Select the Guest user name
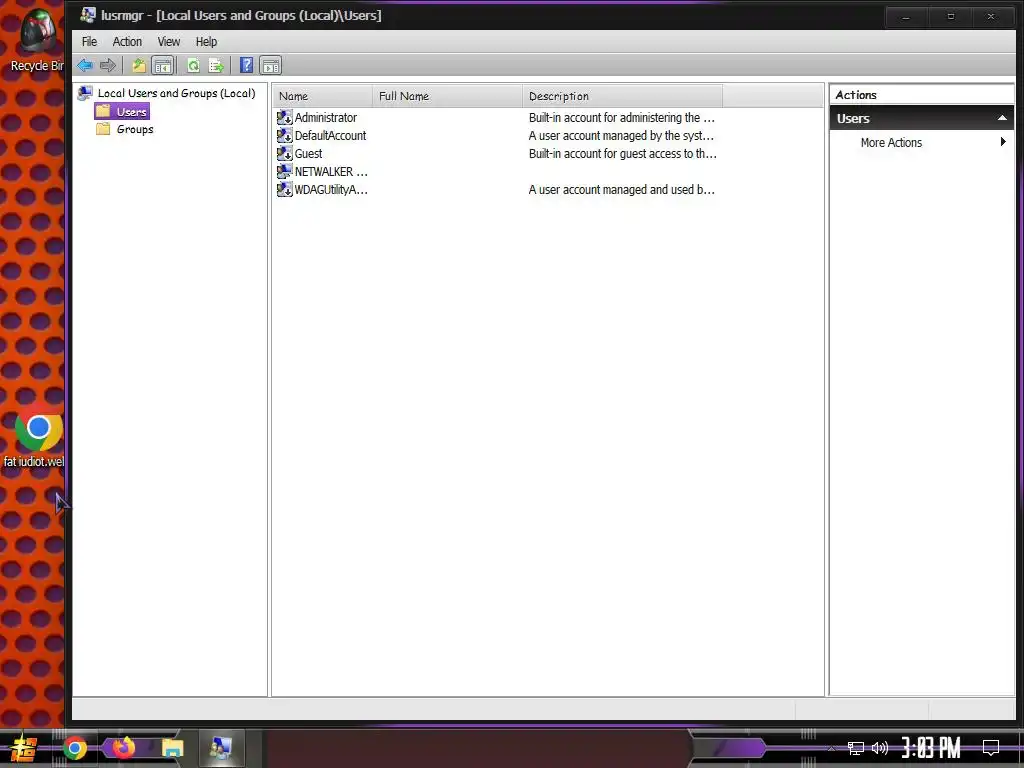The image size is (1024, 768). 308,153
